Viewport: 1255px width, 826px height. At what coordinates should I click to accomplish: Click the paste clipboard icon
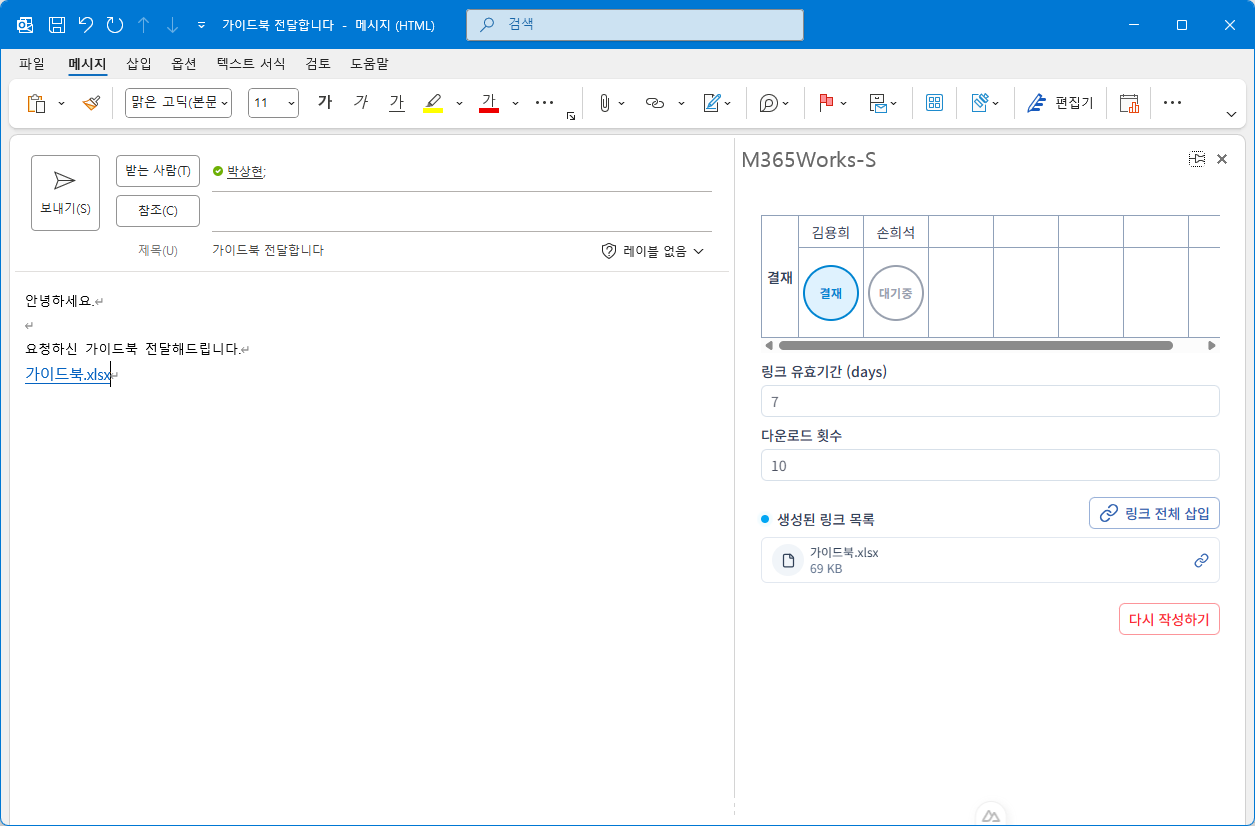click(x=36, y=103)
